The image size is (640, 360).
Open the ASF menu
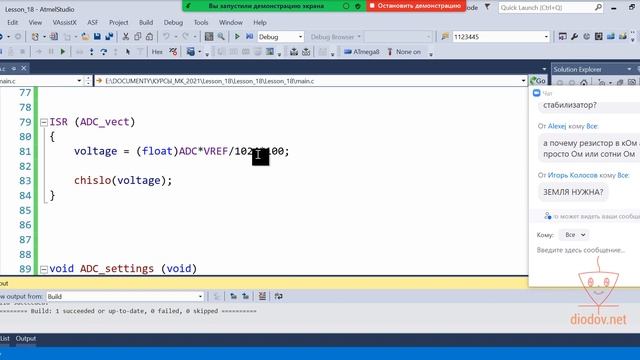pos(93,22)
